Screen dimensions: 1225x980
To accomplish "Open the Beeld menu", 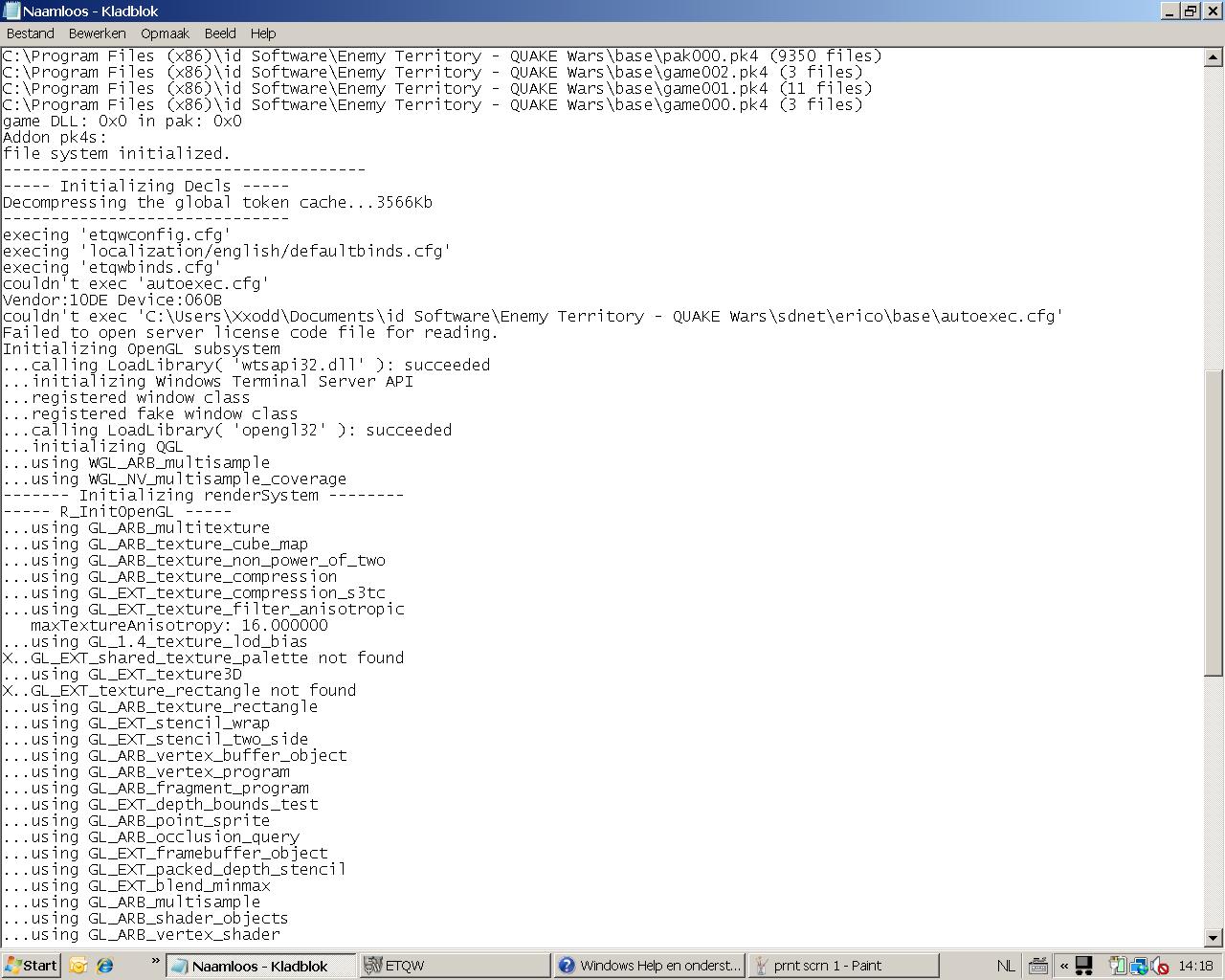I will (x=220, y=33).
